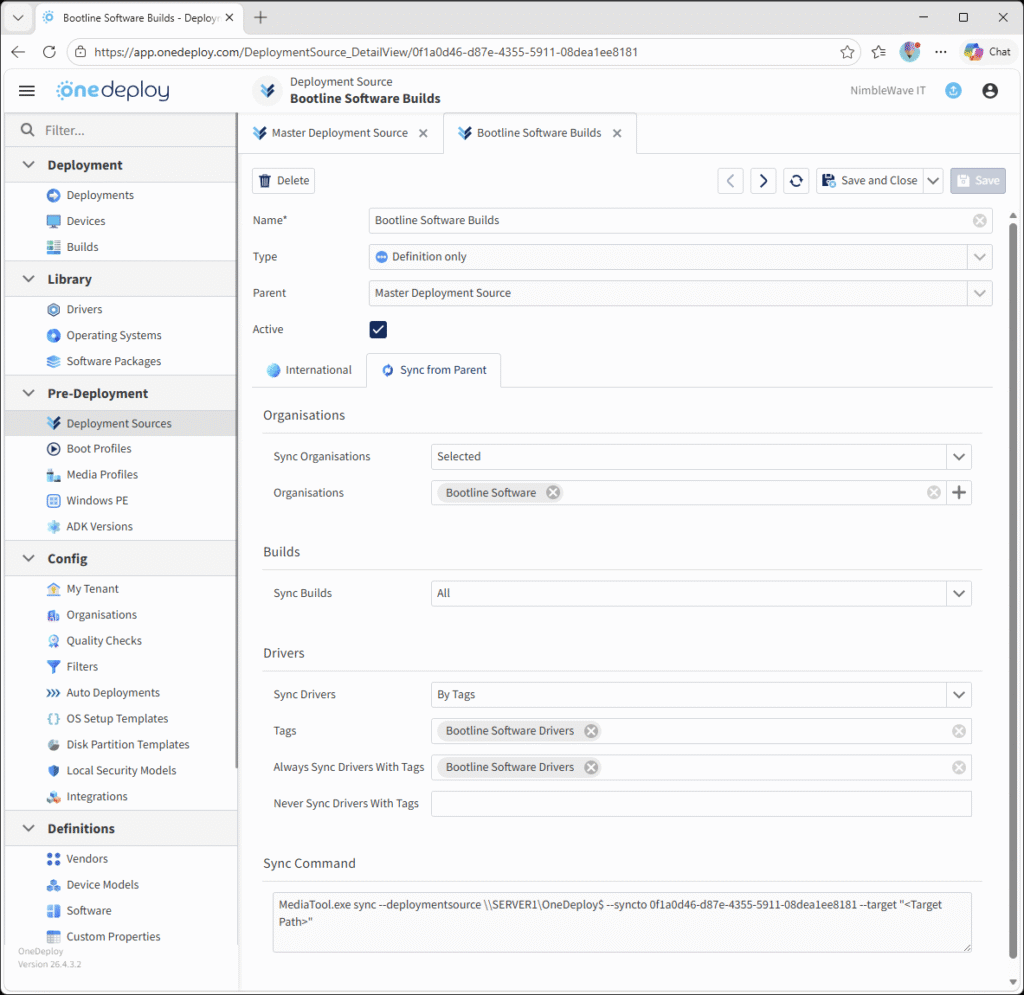Open Local Security Models in the sidebar
The width and height of the screenshot is (1024, 995).
click(x=121, y=770)
